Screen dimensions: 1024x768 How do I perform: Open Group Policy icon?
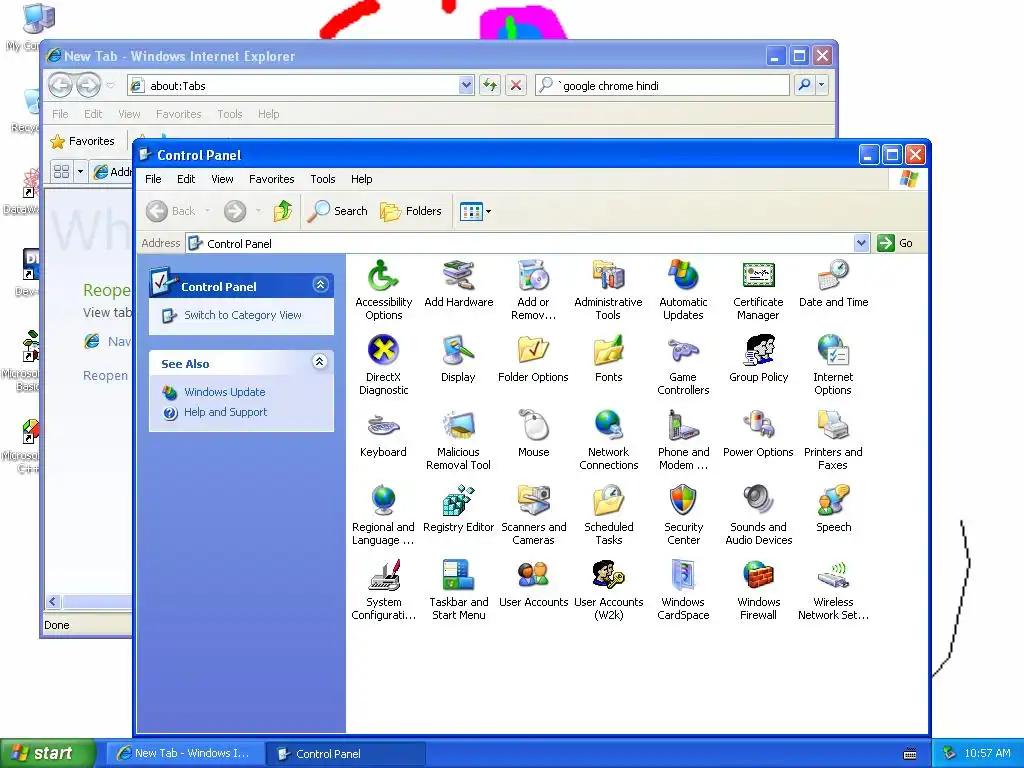click(758, 359)
